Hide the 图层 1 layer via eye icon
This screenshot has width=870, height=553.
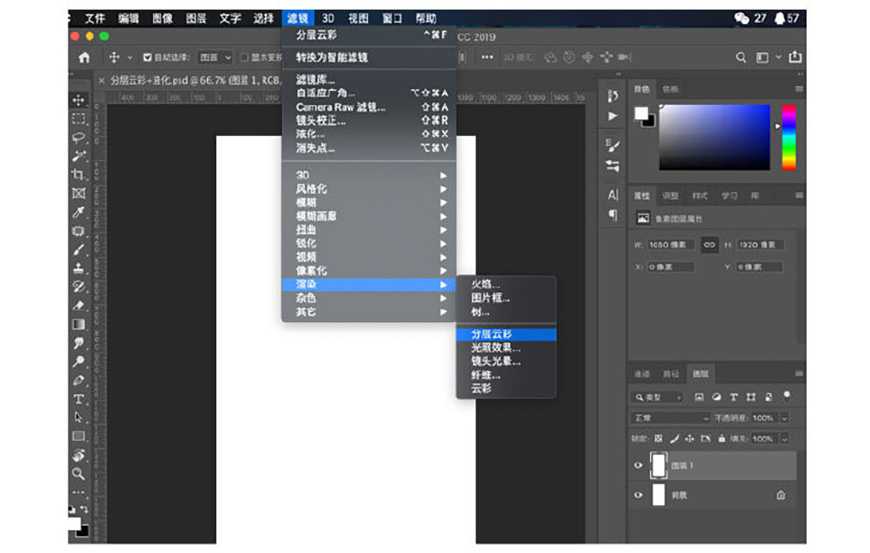[639, 465]
